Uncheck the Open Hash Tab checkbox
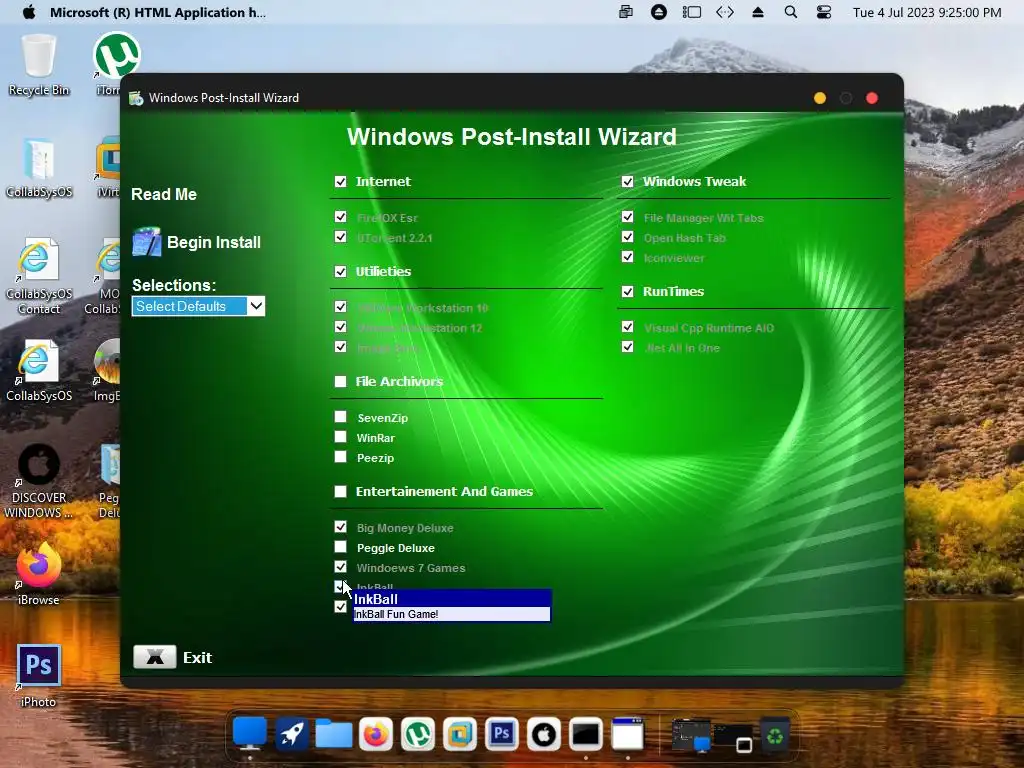The image size is (1024, 768). click(628, 236)
